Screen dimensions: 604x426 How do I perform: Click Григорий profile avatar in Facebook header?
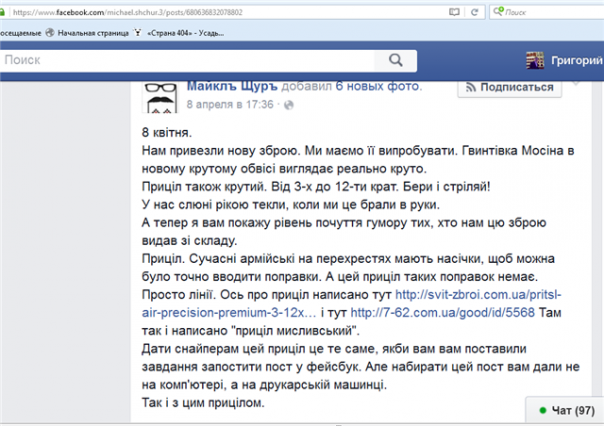(x=535, y=60)
